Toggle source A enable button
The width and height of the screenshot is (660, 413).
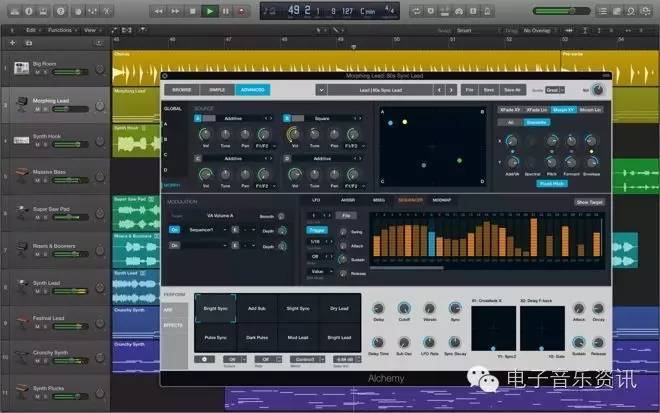(198, 117)
